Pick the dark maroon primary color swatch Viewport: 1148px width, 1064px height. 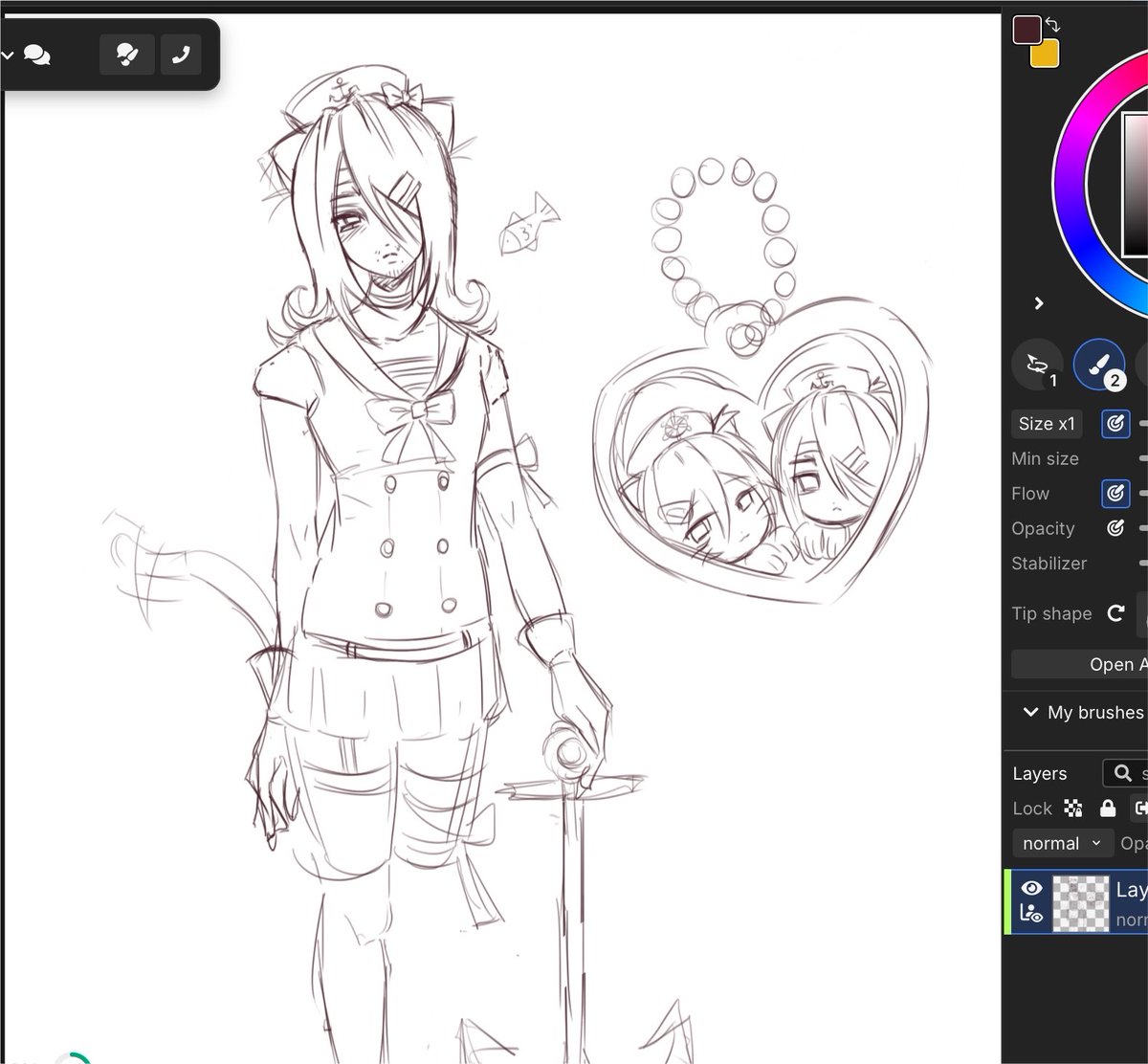[1027, 29]
